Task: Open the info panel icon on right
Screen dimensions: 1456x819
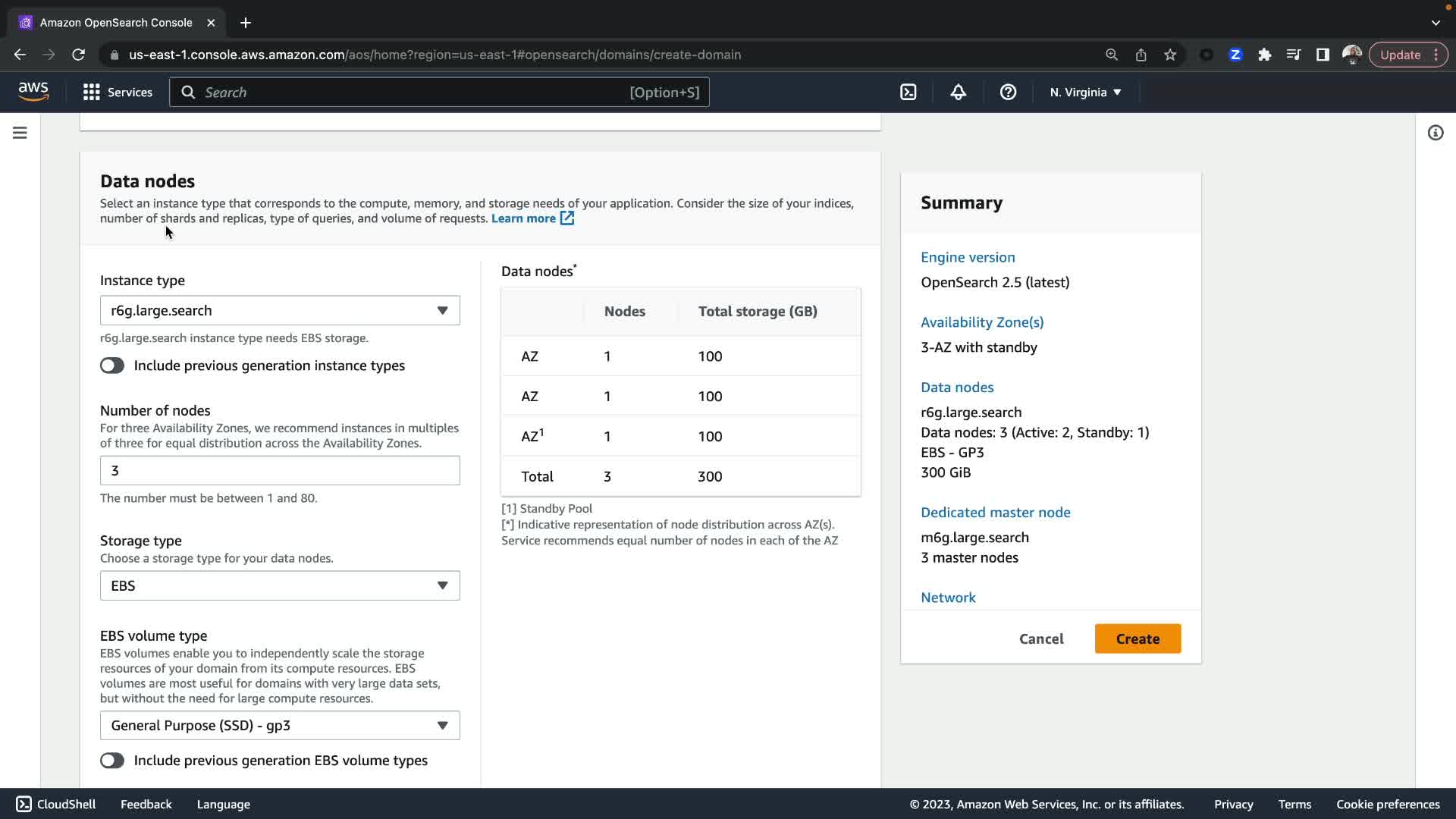Action: pyautogui.click(x=1435, y=133)
